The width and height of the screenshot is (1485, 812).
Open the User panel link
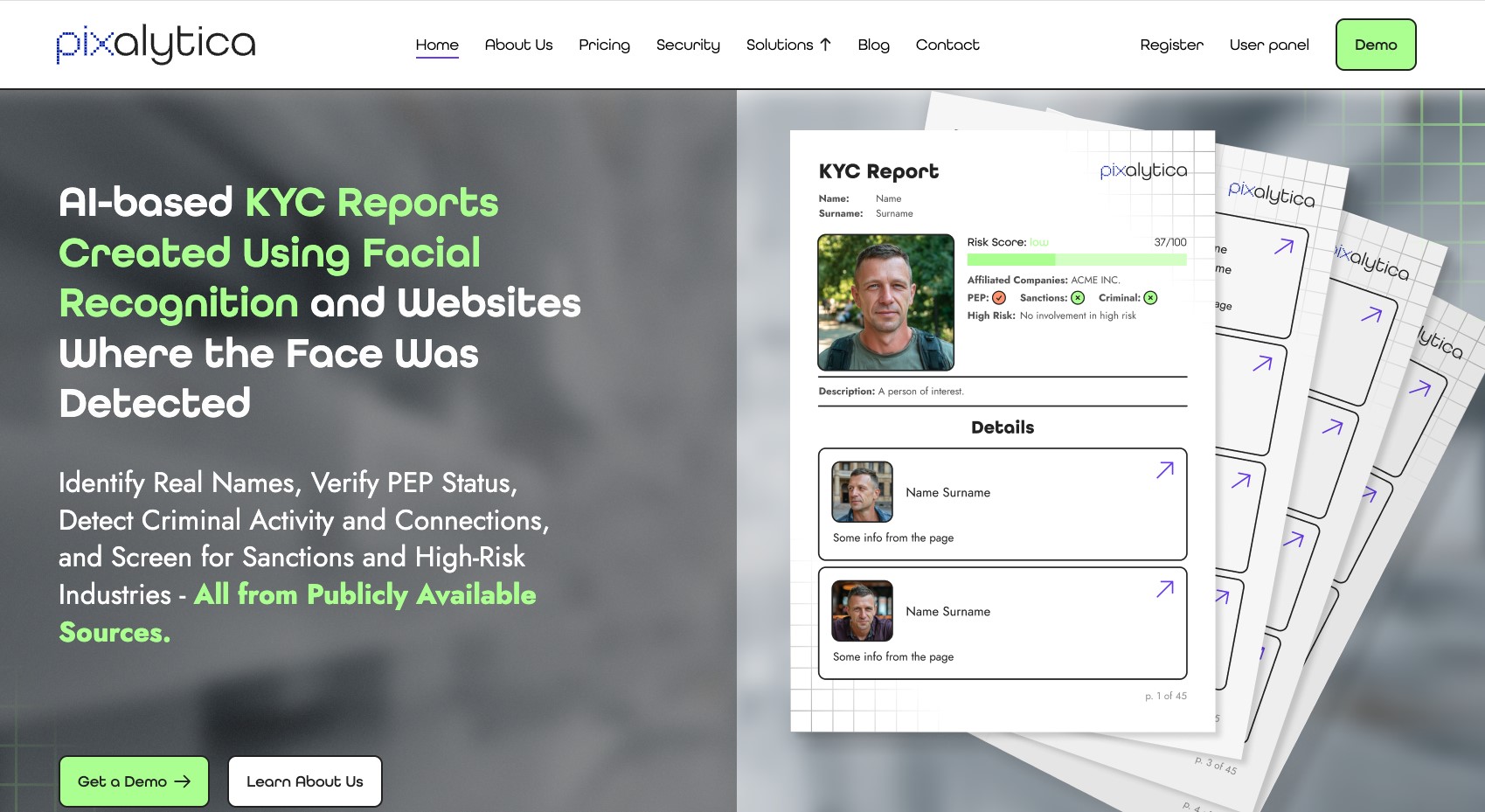[1268, 45]
